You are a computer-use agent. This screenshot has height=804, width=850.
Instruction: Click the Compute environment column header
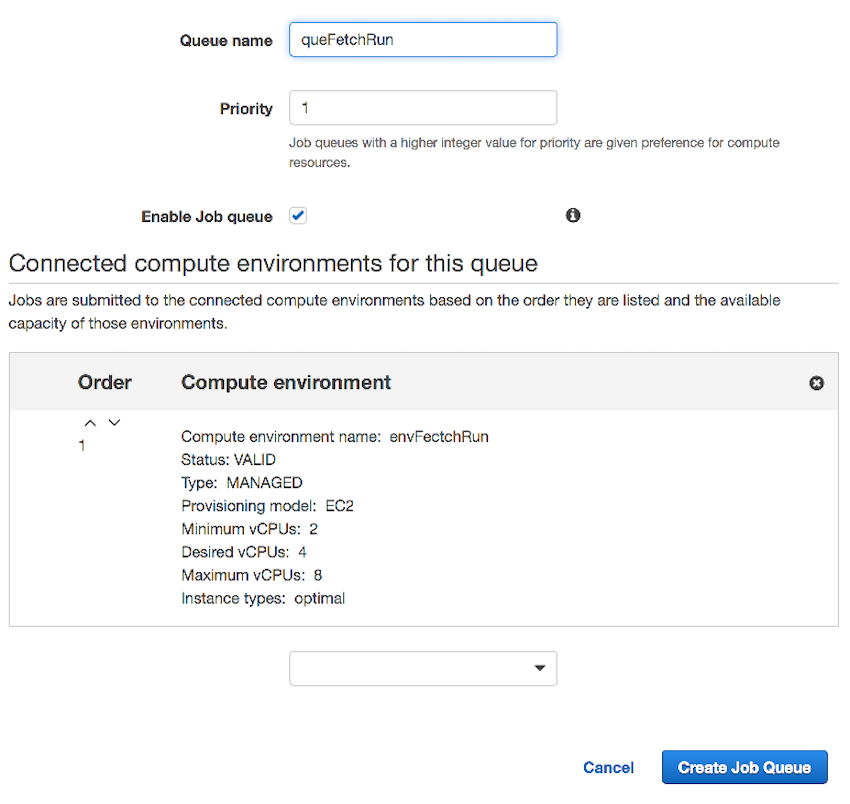click(x=286, y=382)
